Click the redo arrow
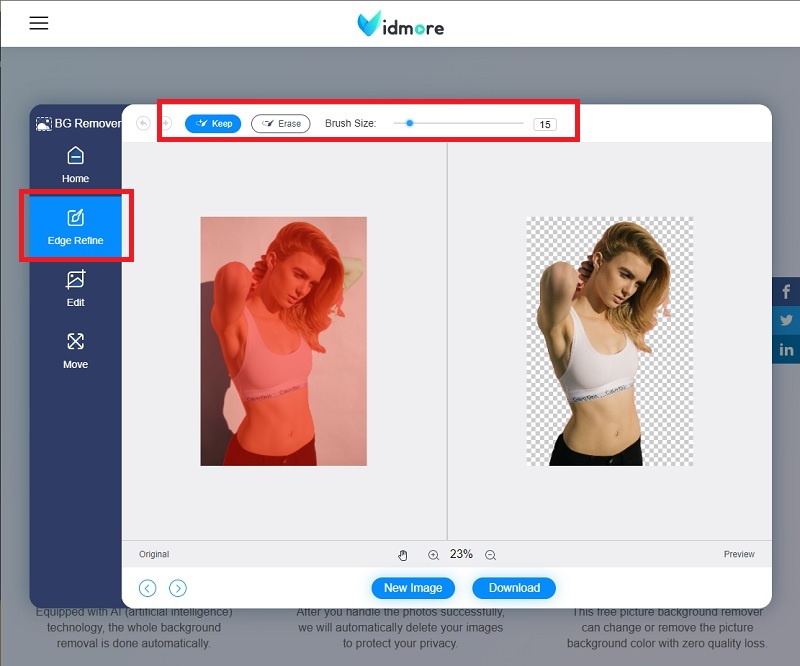The image size is (800, 666). pos(167,123)
